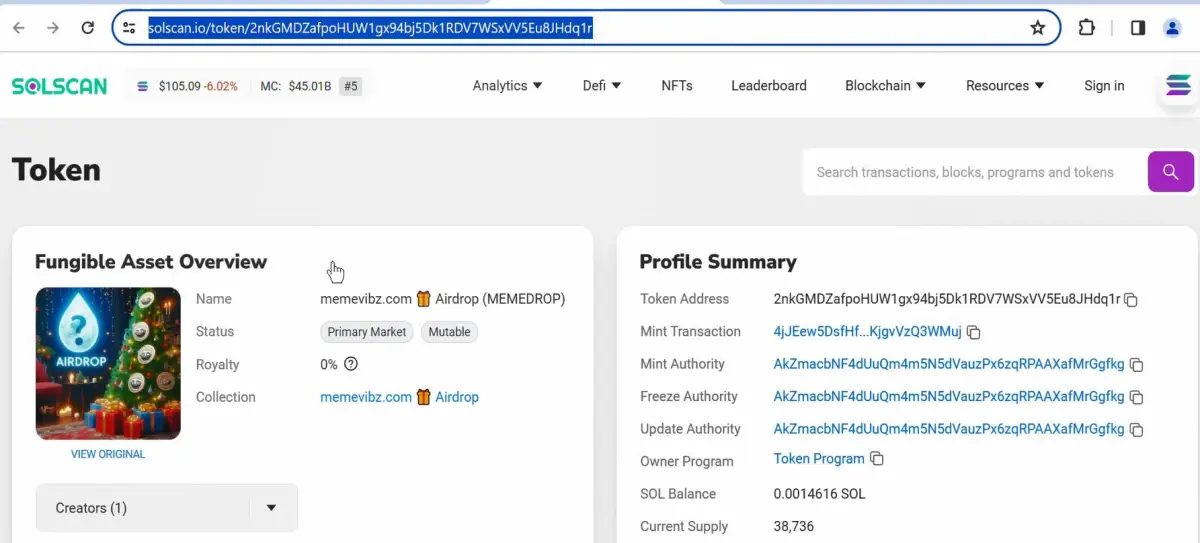Click the 0.0014616 SOL balance value
The image size is (1200, 543).
pos(820,494)
